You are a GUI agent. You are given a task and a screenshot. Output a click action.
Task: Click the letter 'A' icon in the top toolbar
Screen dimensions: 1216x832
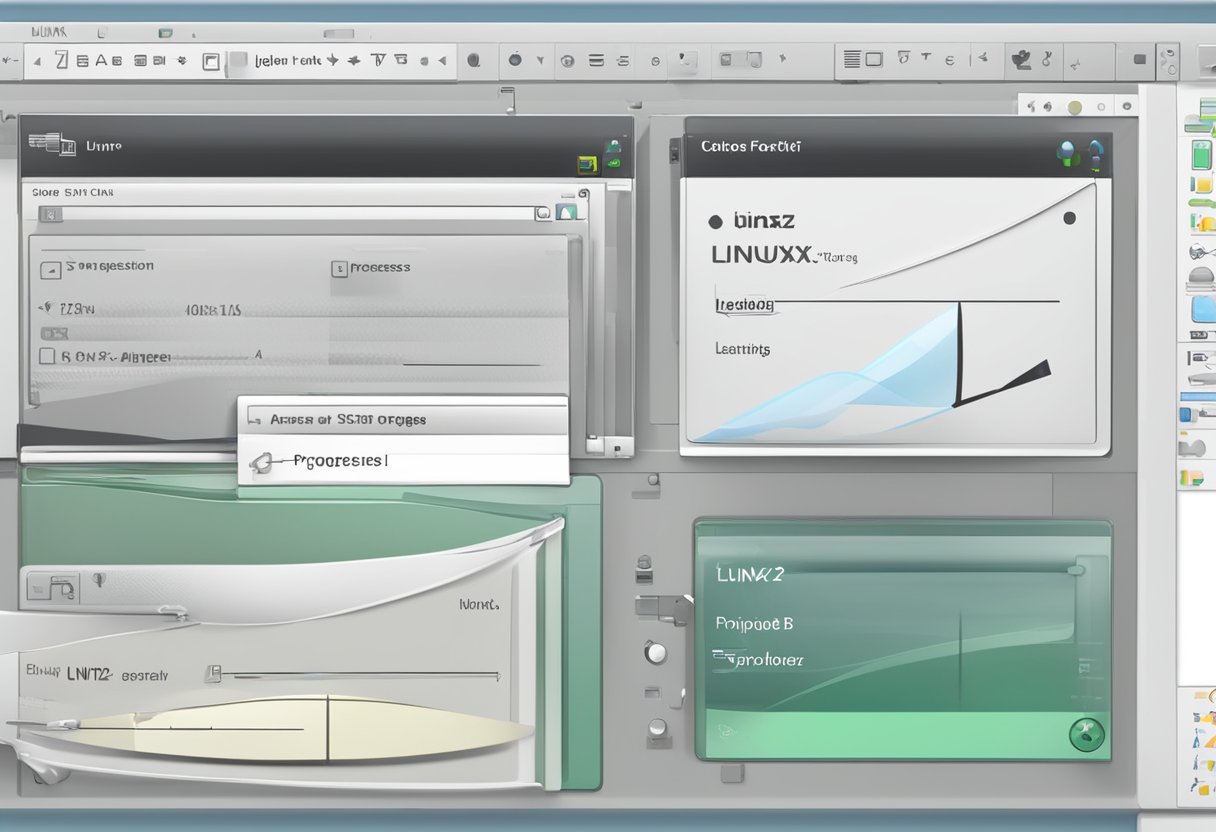101,61
